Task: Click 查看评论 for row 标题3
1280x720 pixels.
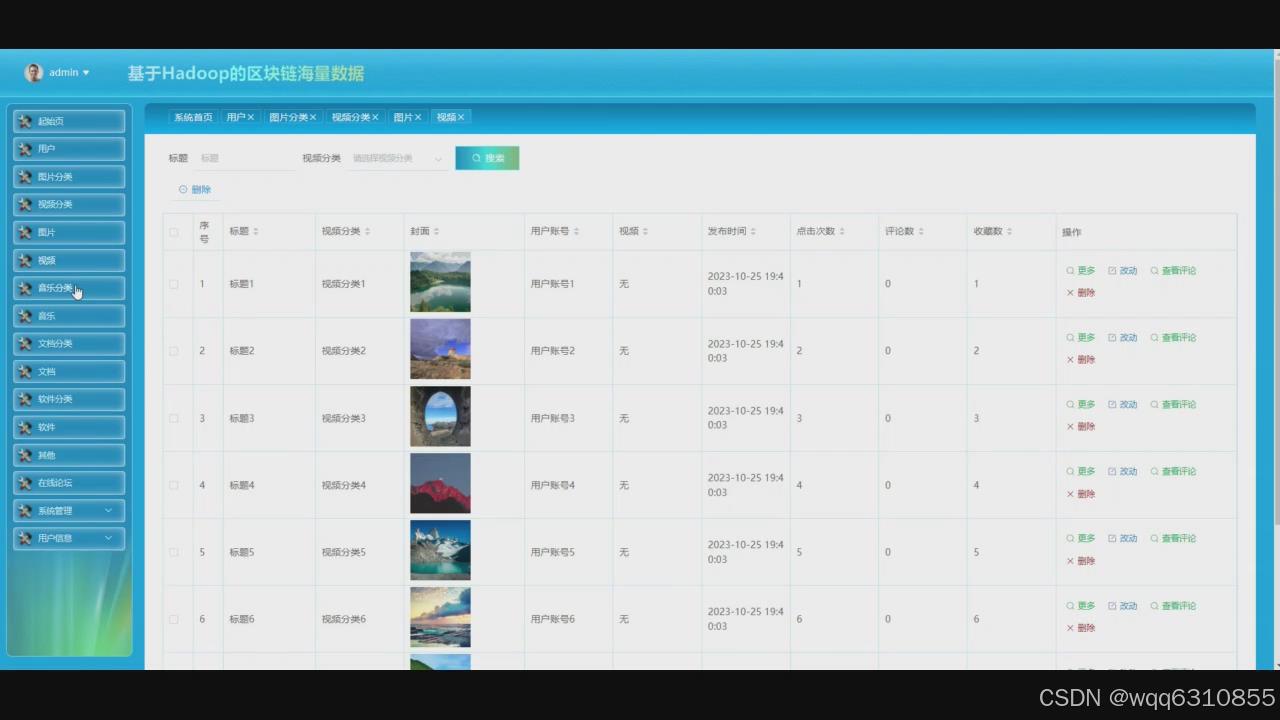Action: [1173, 405]
